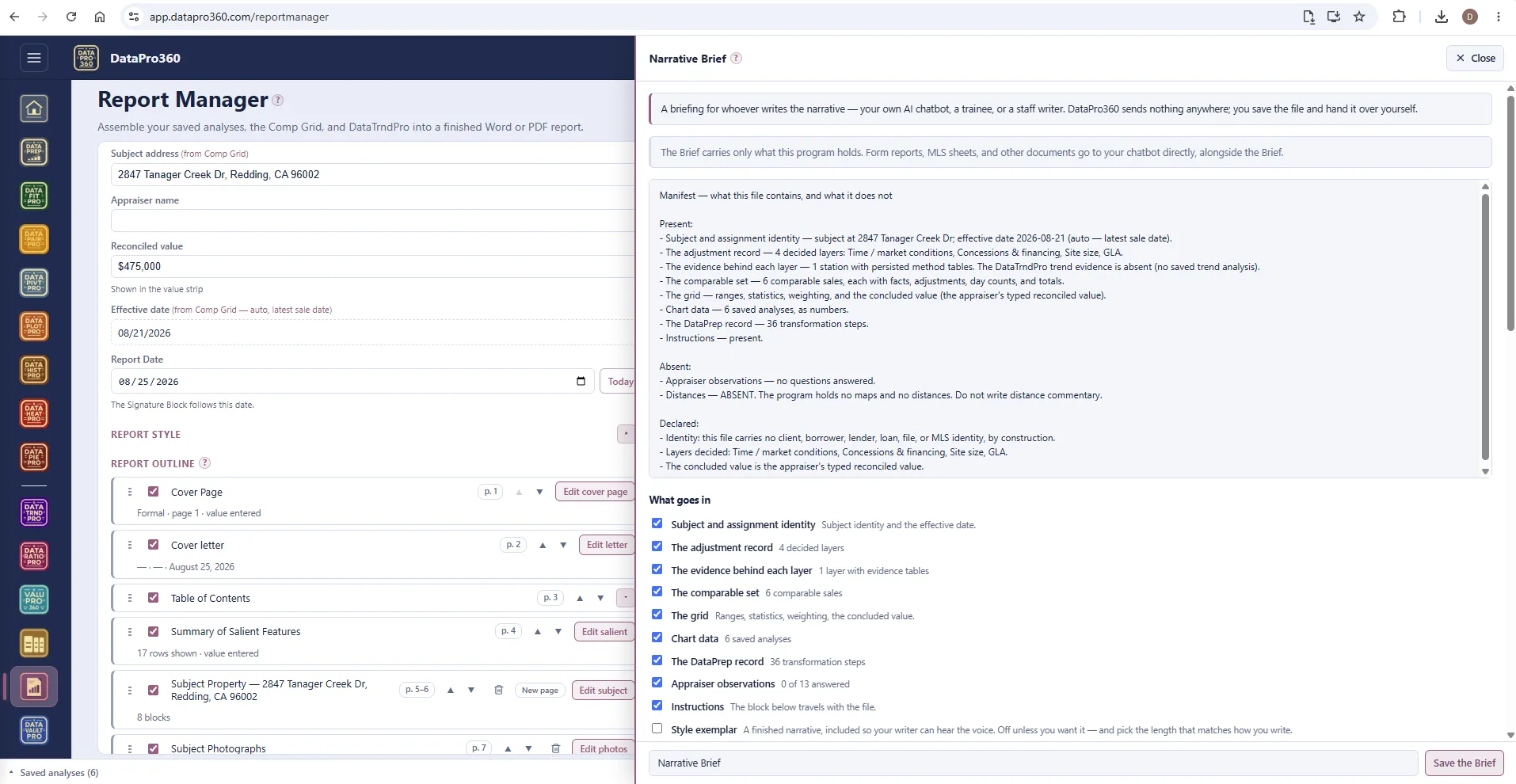Open Data Pie Pro sidebar tool
The width and height of the screenshot is (1516, 784).
point(34,457)
